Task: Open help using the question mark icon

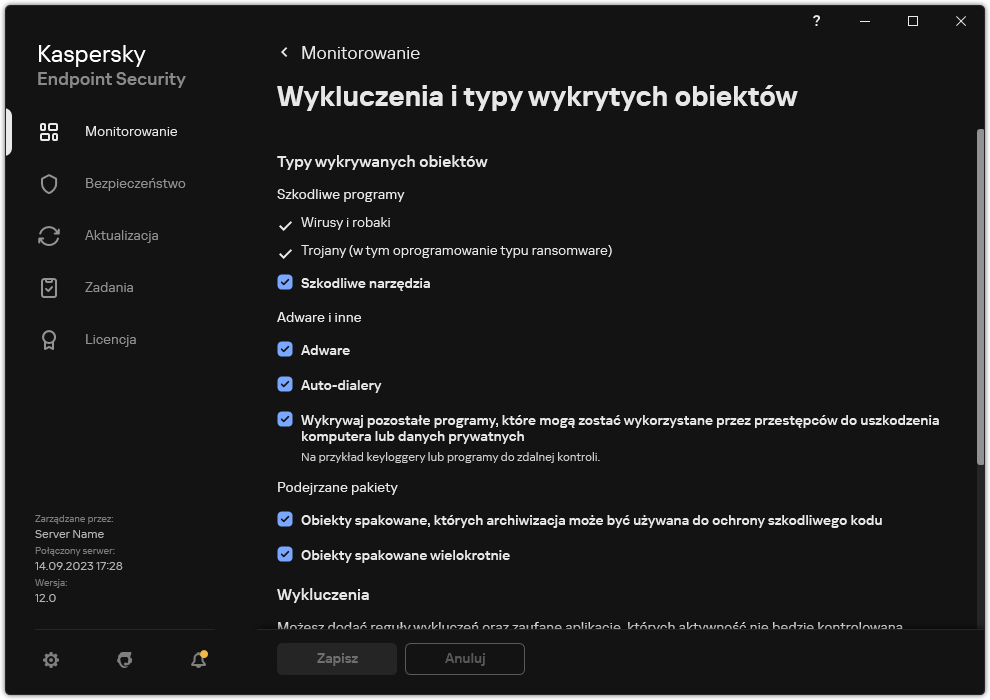Action: [x=816, y=21]
